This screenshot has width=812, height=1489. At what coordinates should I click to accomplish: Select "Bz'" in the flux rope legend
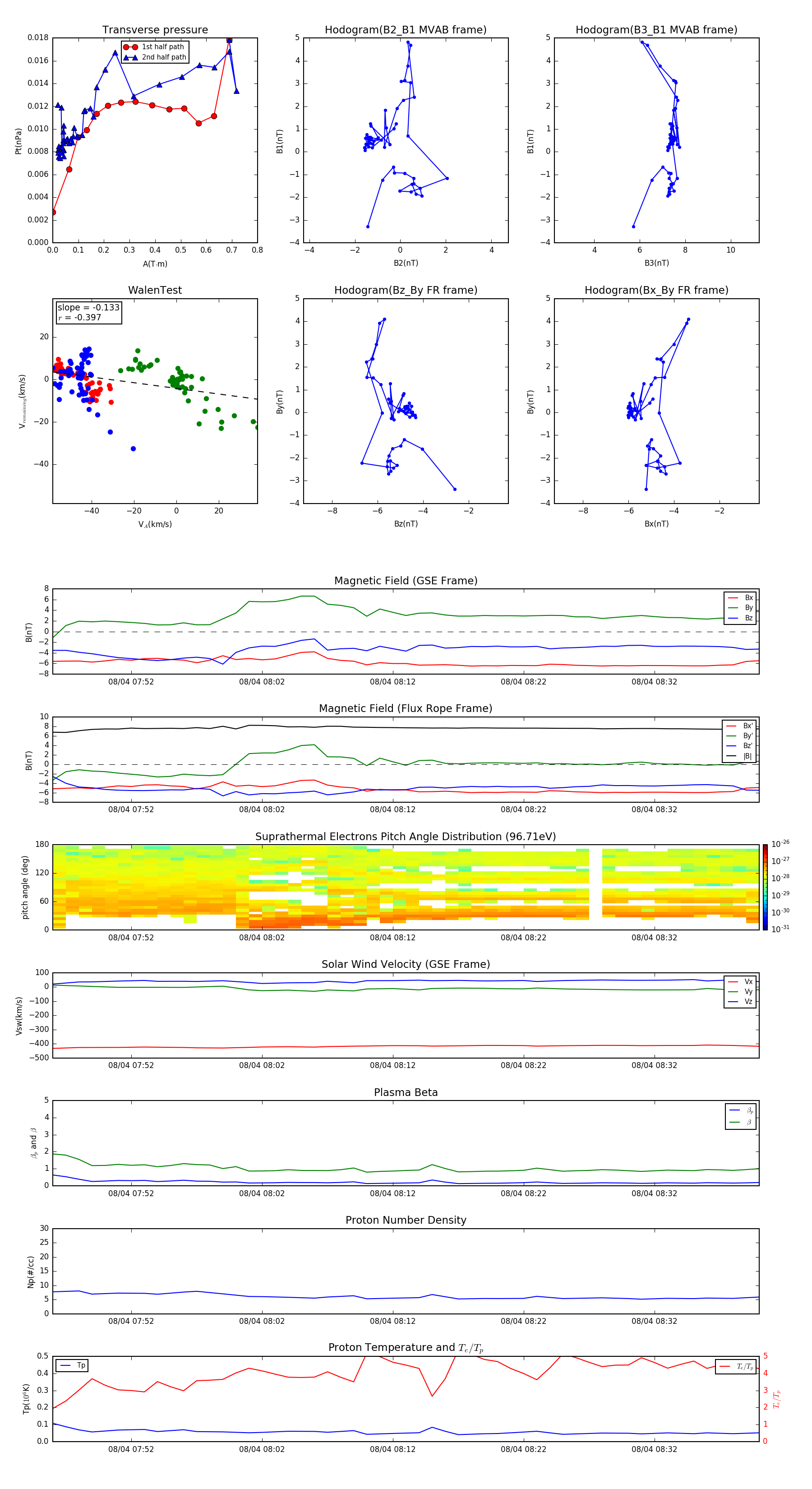click(x=740, y=746)
